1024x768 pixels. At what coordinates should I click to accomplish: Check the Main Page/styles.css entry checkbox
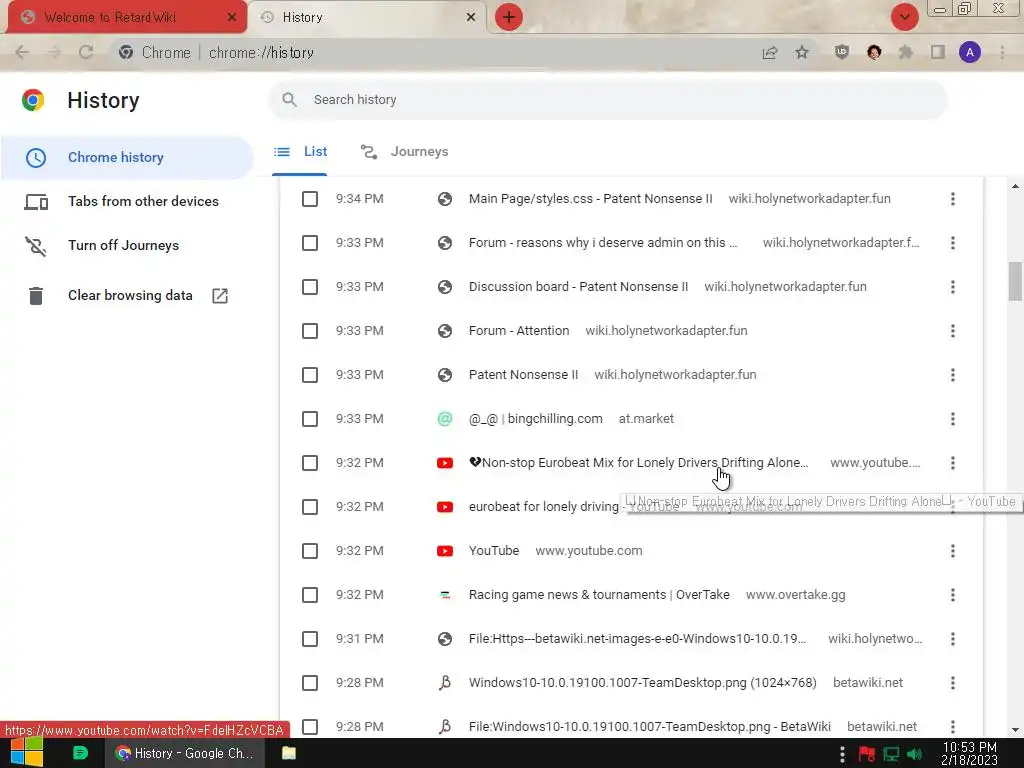point(310,199)
